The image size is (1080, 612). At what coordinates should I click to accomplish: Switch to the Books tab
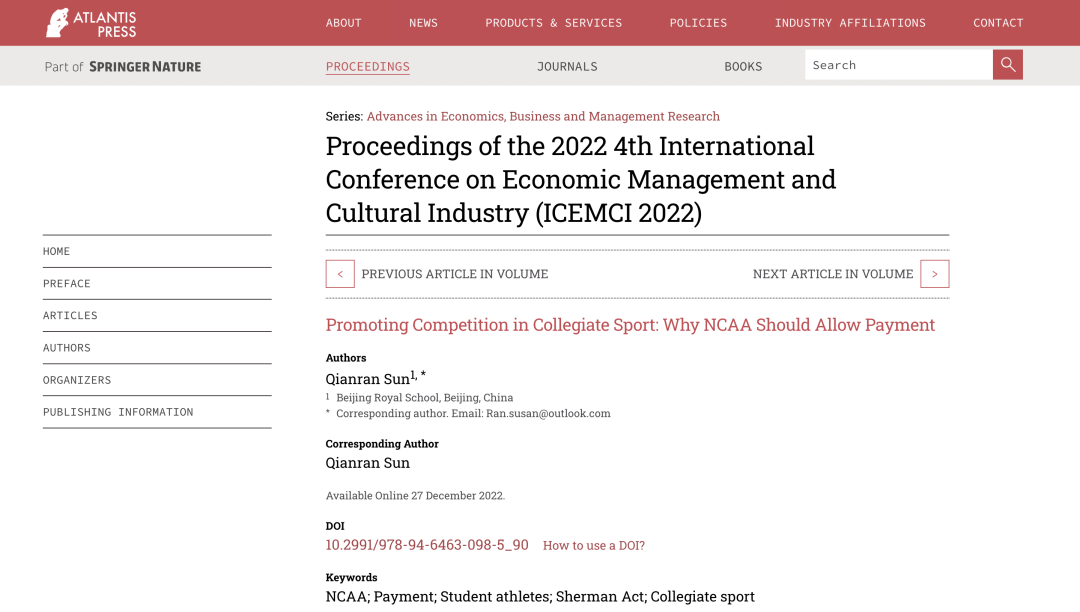743,67
